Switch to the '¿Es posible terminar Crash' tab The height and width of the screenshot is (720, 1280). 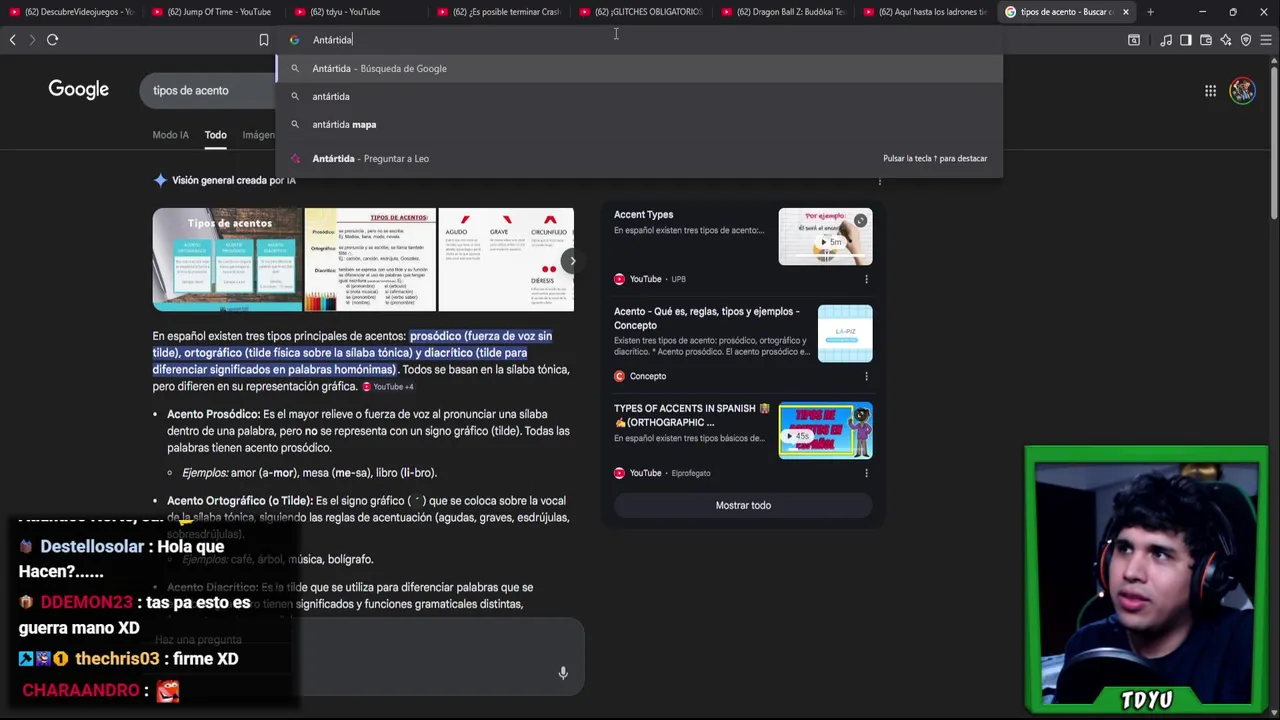point(500,12)
